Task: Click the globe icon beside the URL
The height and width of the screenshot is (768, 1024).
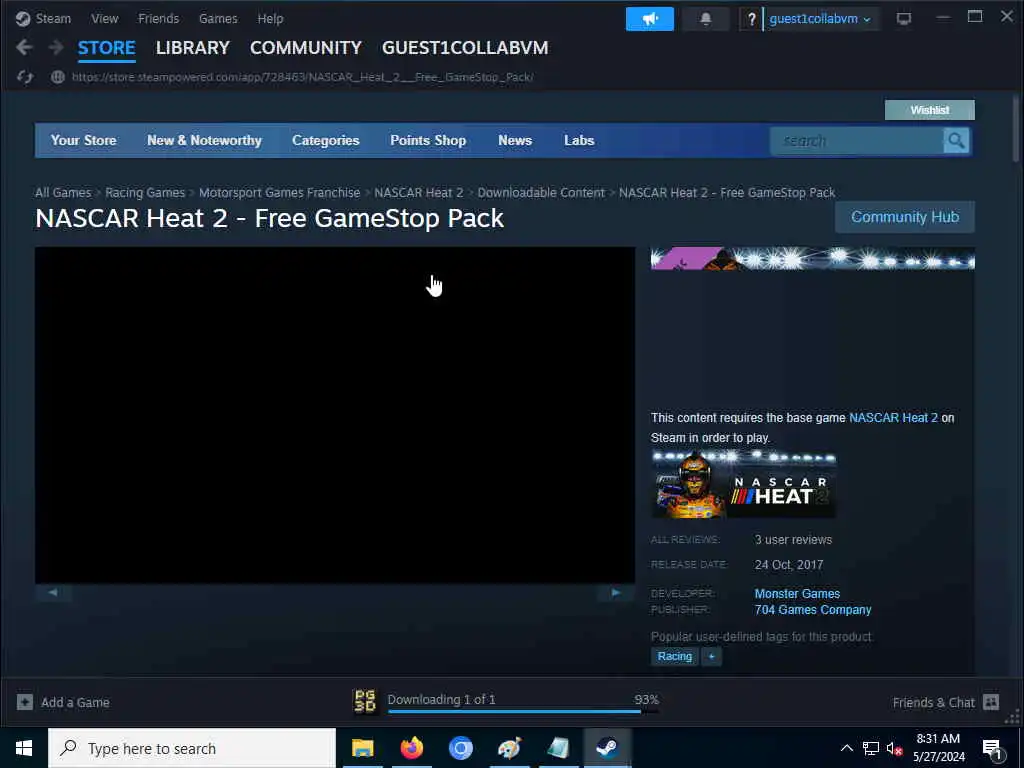Action: [57, 77]
